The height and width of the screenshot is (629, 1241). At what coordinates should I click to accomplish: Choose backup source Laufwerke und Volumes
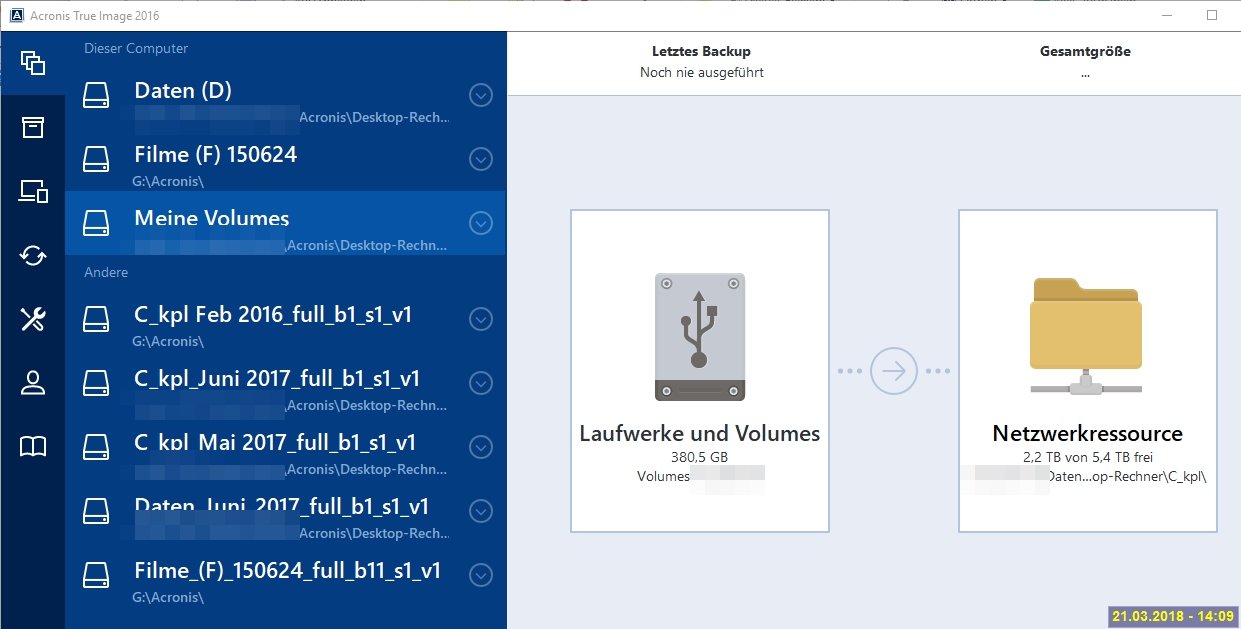(700, 371)
